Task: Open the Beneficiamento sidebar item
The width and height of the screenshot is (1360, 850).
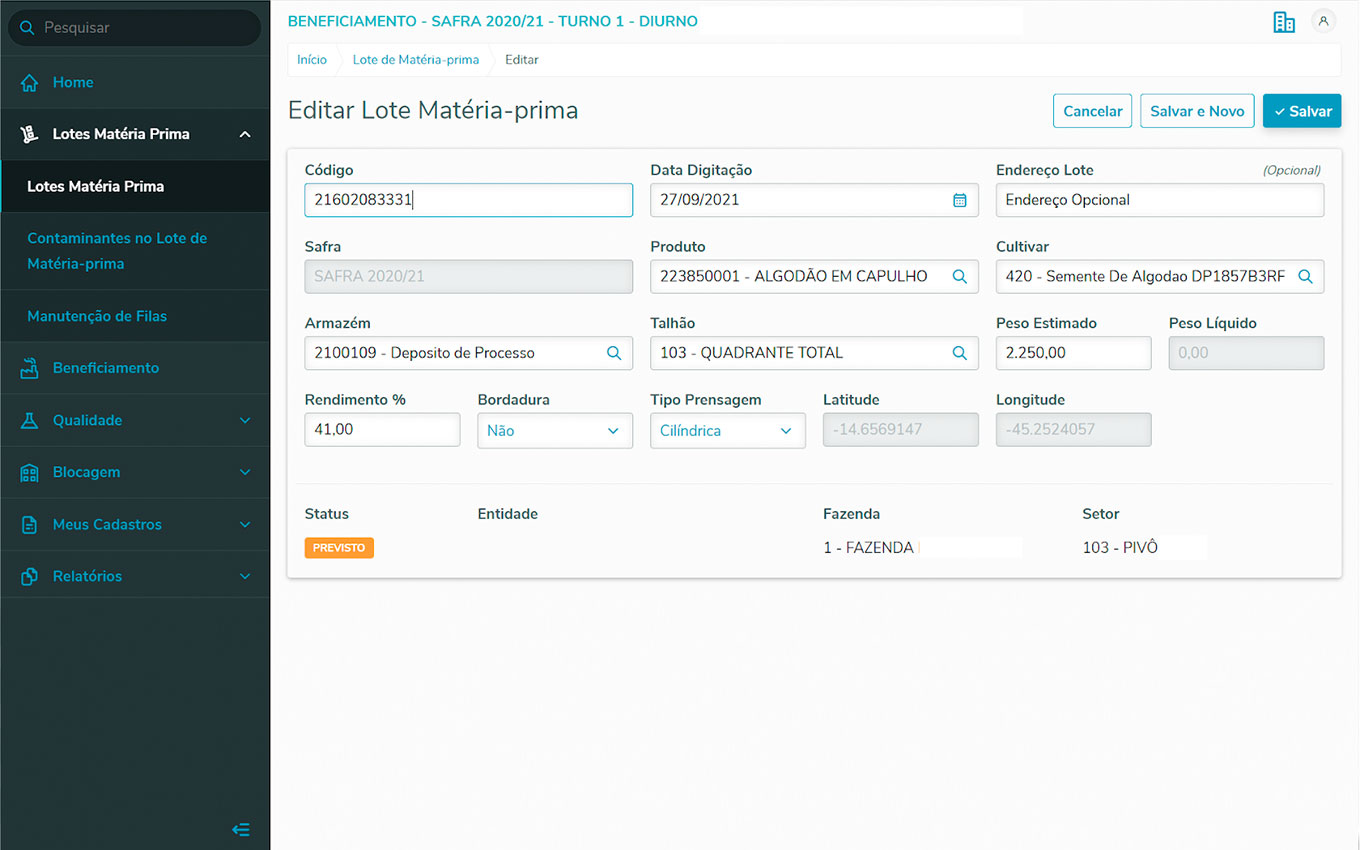Action: [x=105, y=368]
